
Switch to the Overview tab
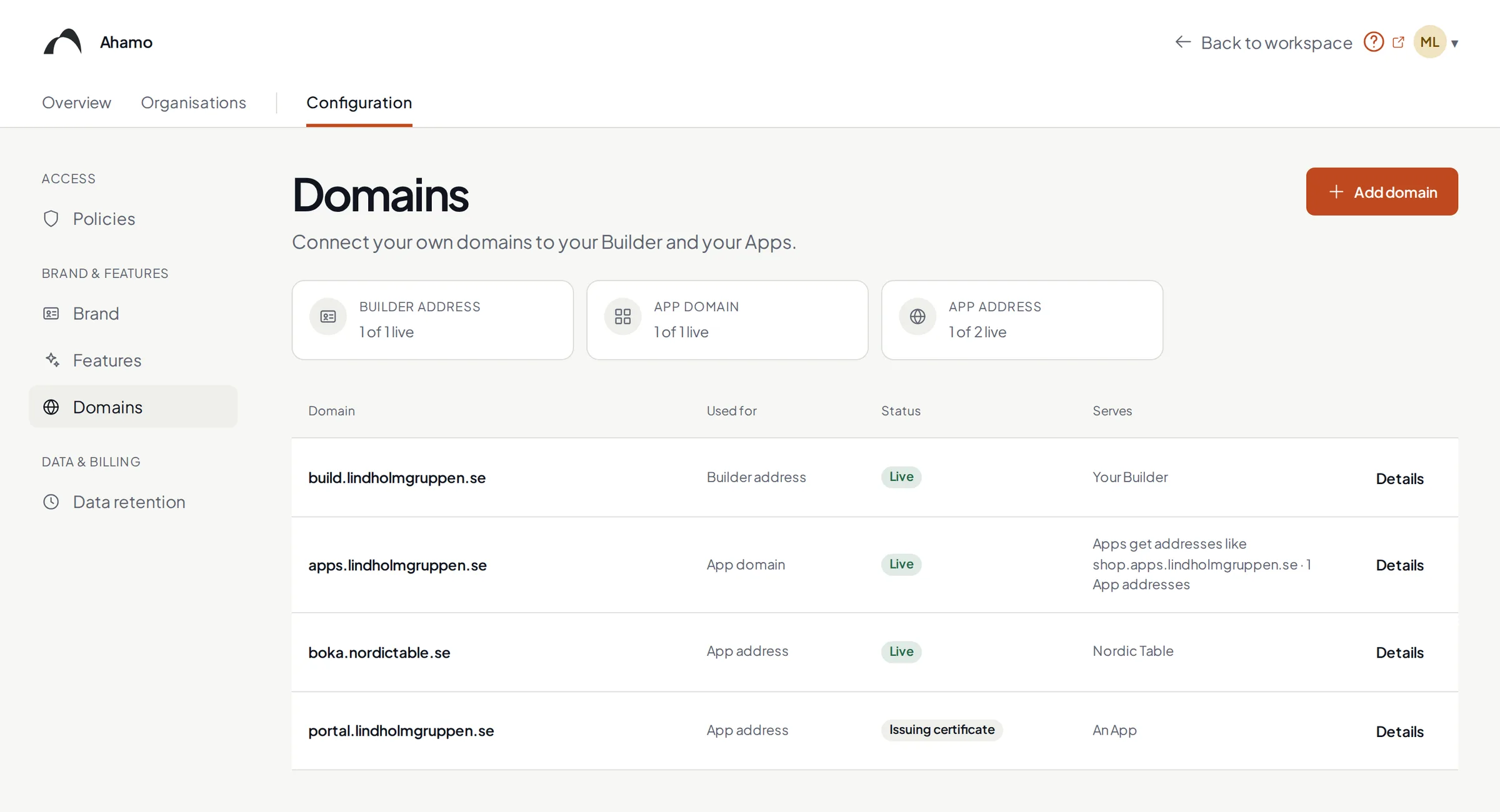[x=76, y=102]
